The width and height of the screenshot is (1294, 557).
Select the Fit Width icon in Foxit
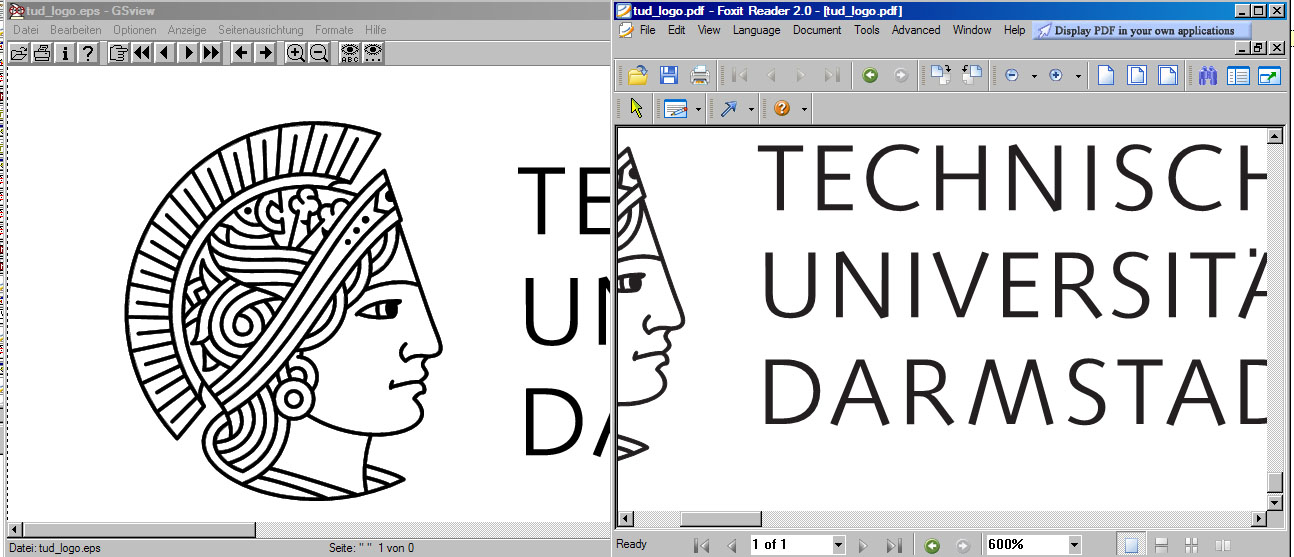click(1168, 75)
